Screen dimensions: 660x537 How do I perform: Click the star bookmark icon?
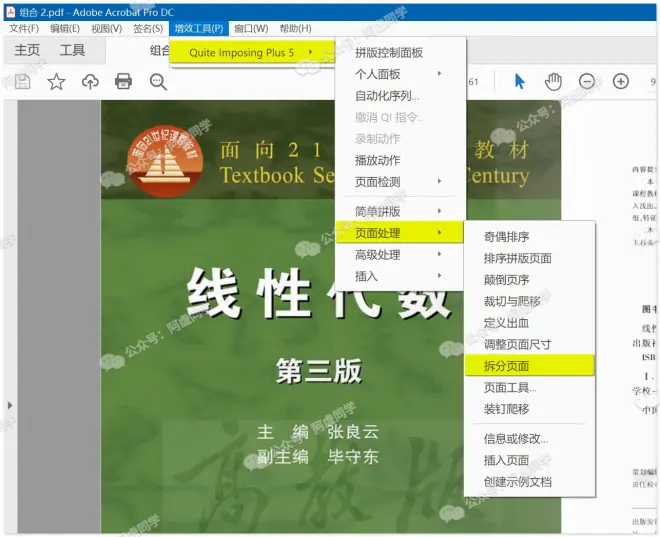coord(56,81)
